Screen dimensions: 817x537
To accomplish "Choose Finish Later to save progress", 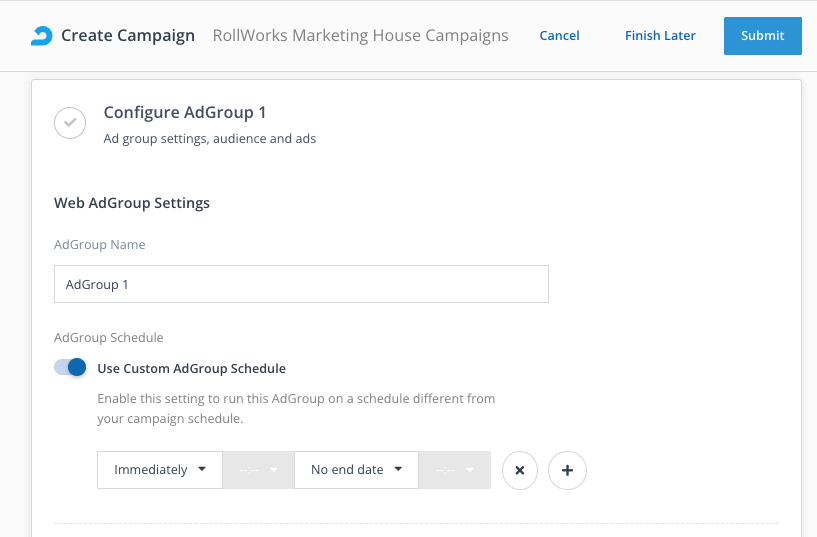I will click(x=660, y=36).
